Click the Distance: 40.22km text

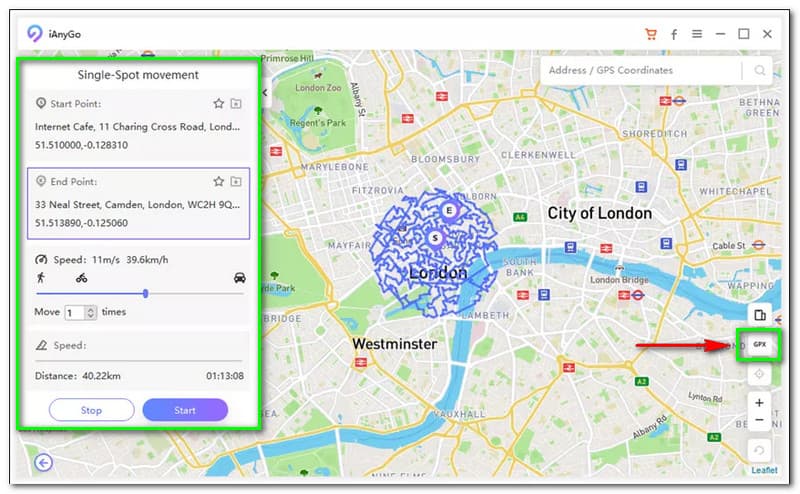click(78, 376)
